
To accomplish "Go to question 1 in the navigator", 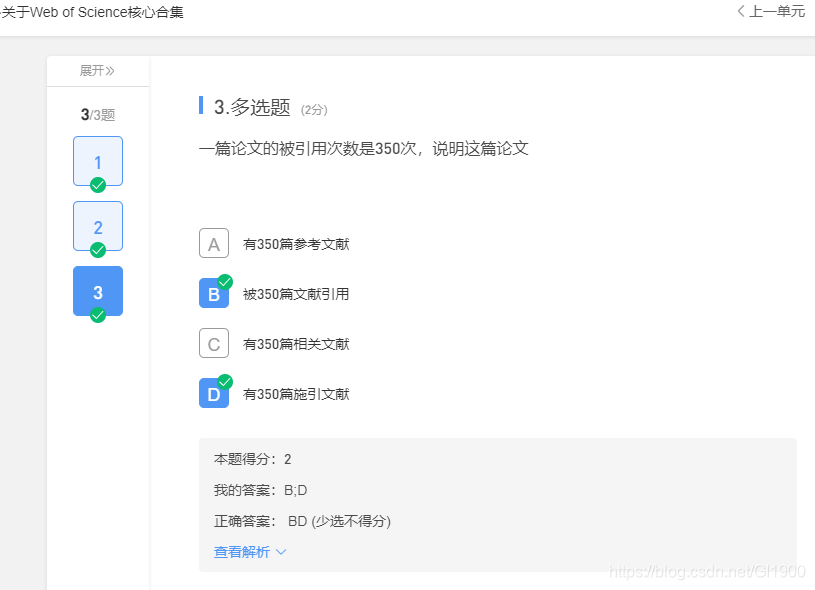I will click(x=98, y=161).
